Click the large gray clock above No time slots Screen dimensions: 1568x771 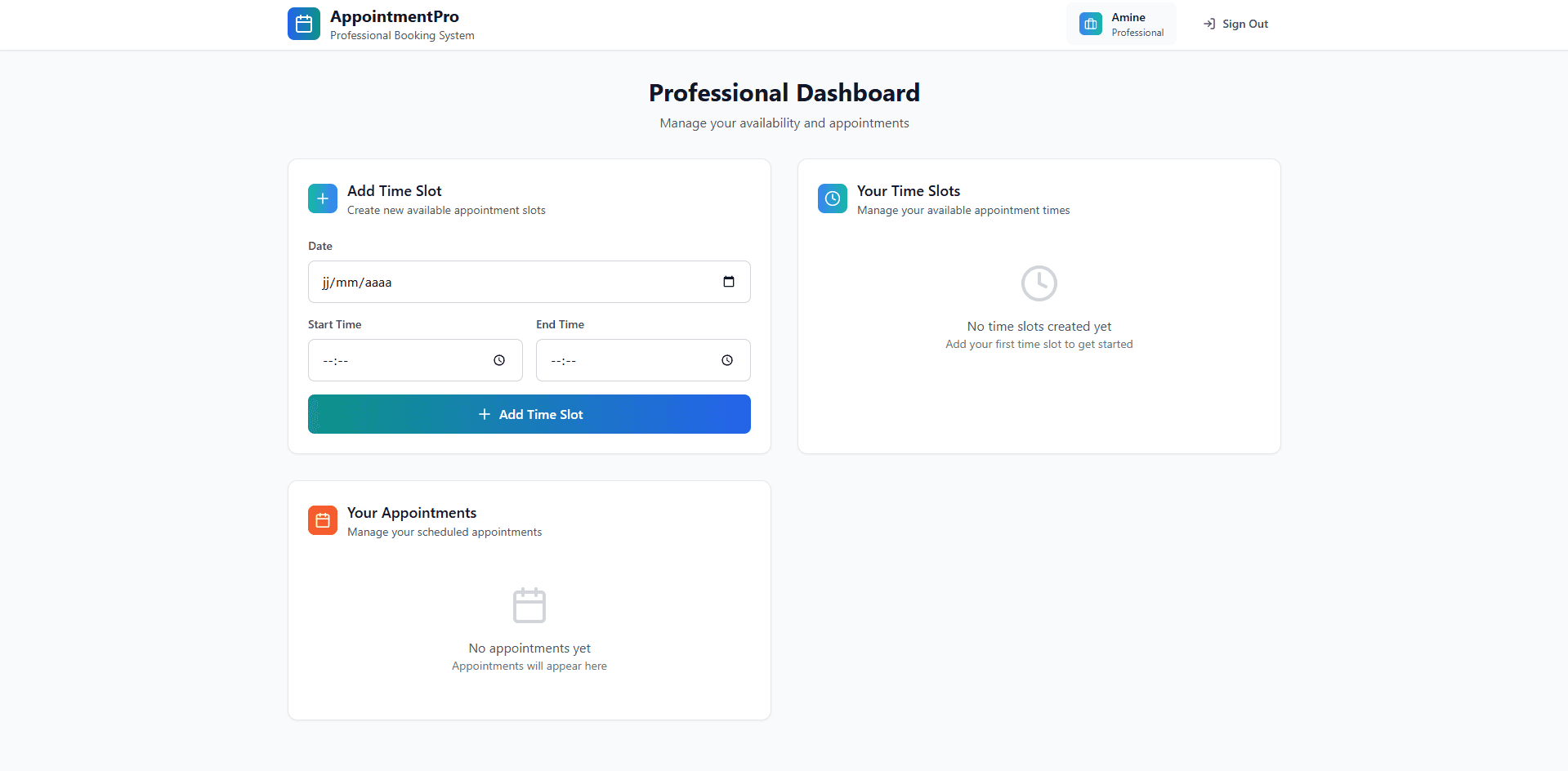click(1039, 283)
